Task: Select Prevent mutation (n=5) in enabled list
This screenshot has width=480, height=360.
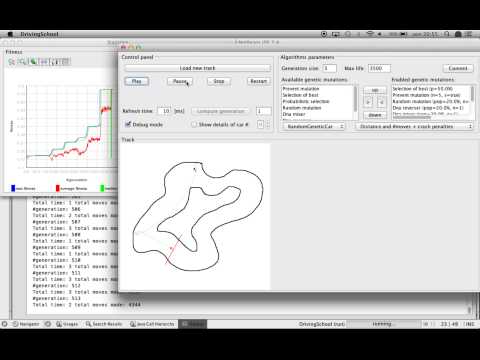Action: click(426, 95)
